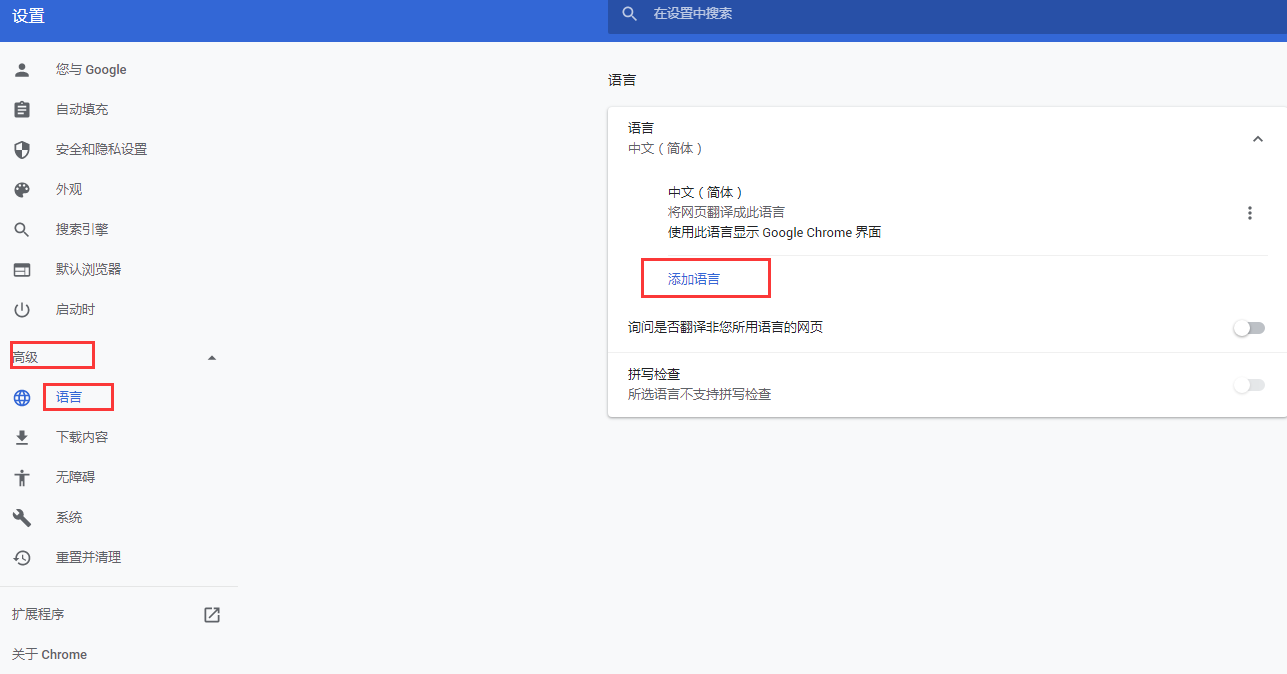This screenshot has width=1287, height=674.
Task: Click the browser window icon for 默认浏览器
Action: point(22,270)
